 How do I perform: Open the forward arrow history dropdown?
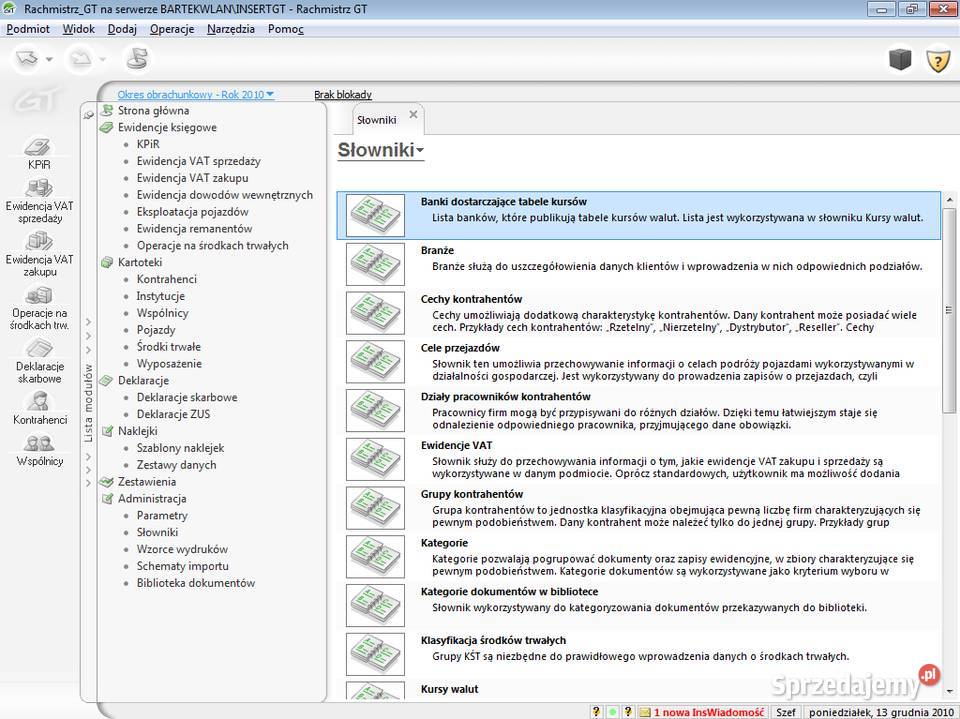point(103,59)
